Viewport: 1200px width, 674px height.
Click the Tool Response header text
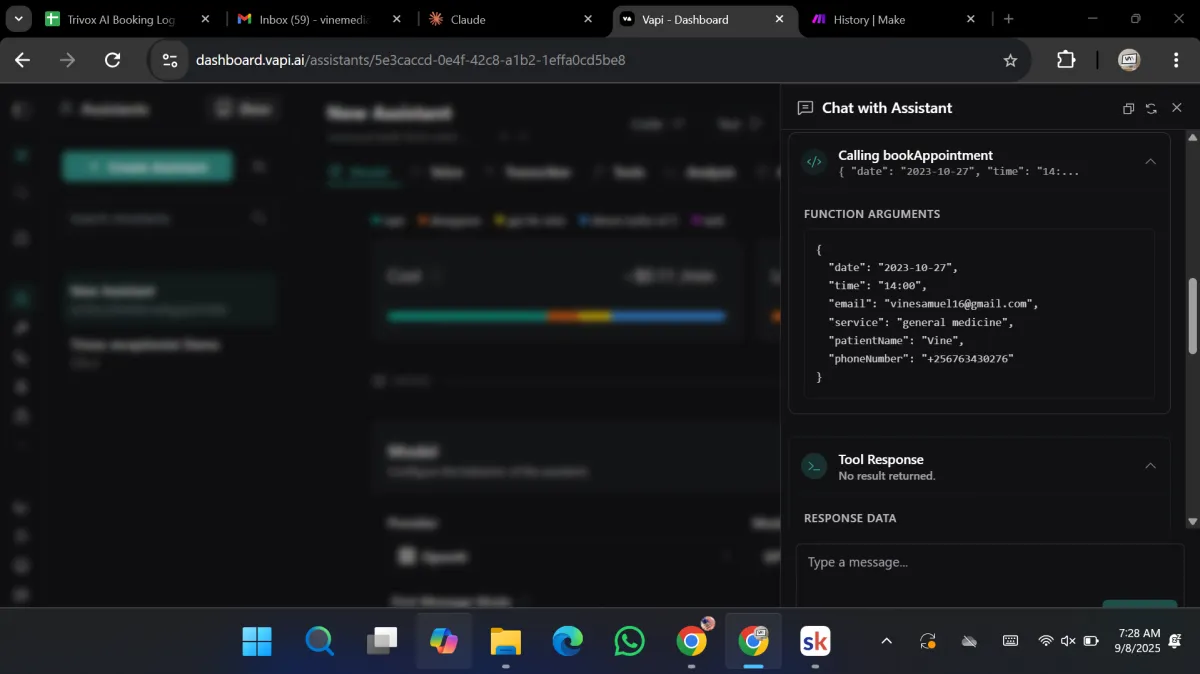tap(881, 459)
